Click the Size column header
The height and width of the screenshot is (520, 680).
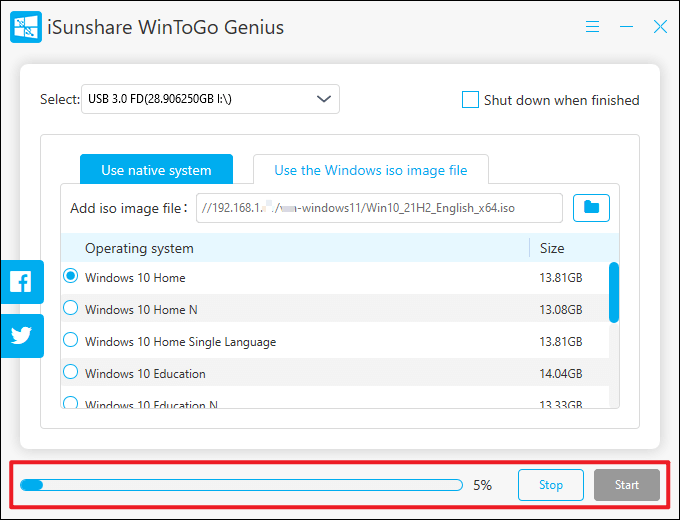pyautogui.click(x=552, y=249)
